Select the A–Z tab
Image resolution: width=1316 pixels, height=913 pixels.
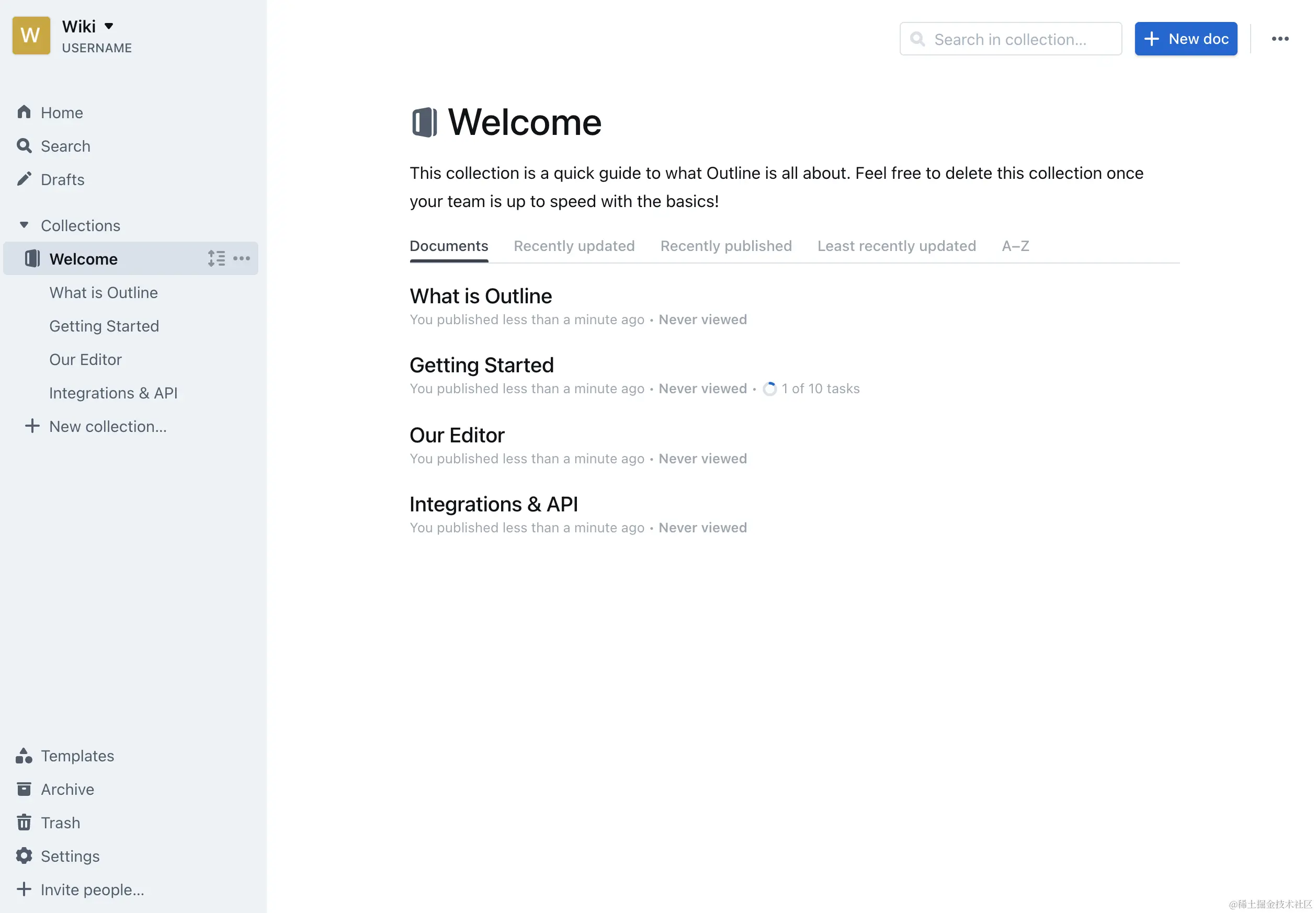[x=1015, y=246]
